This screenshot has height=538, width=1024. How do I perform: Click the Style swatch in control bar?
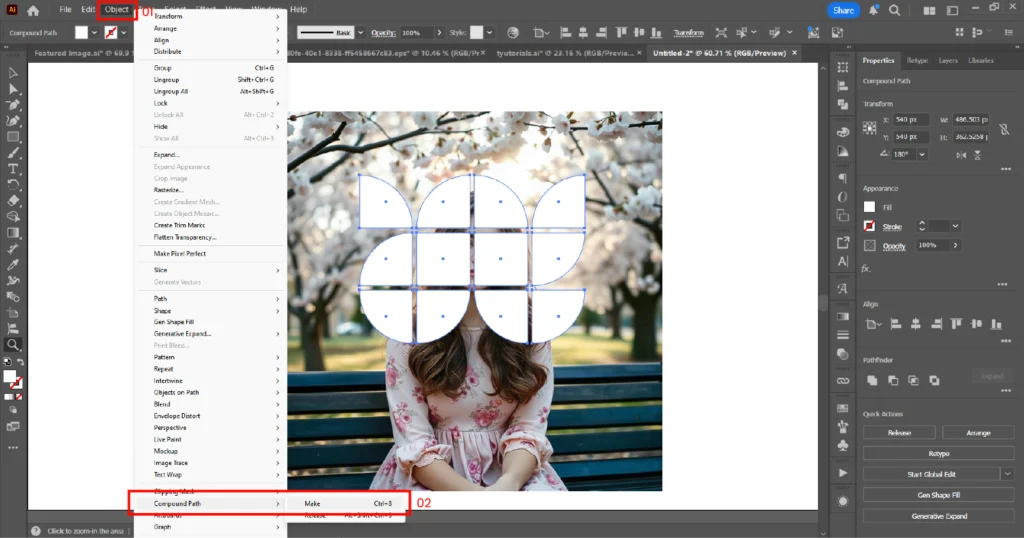click(x=477, y=33)
